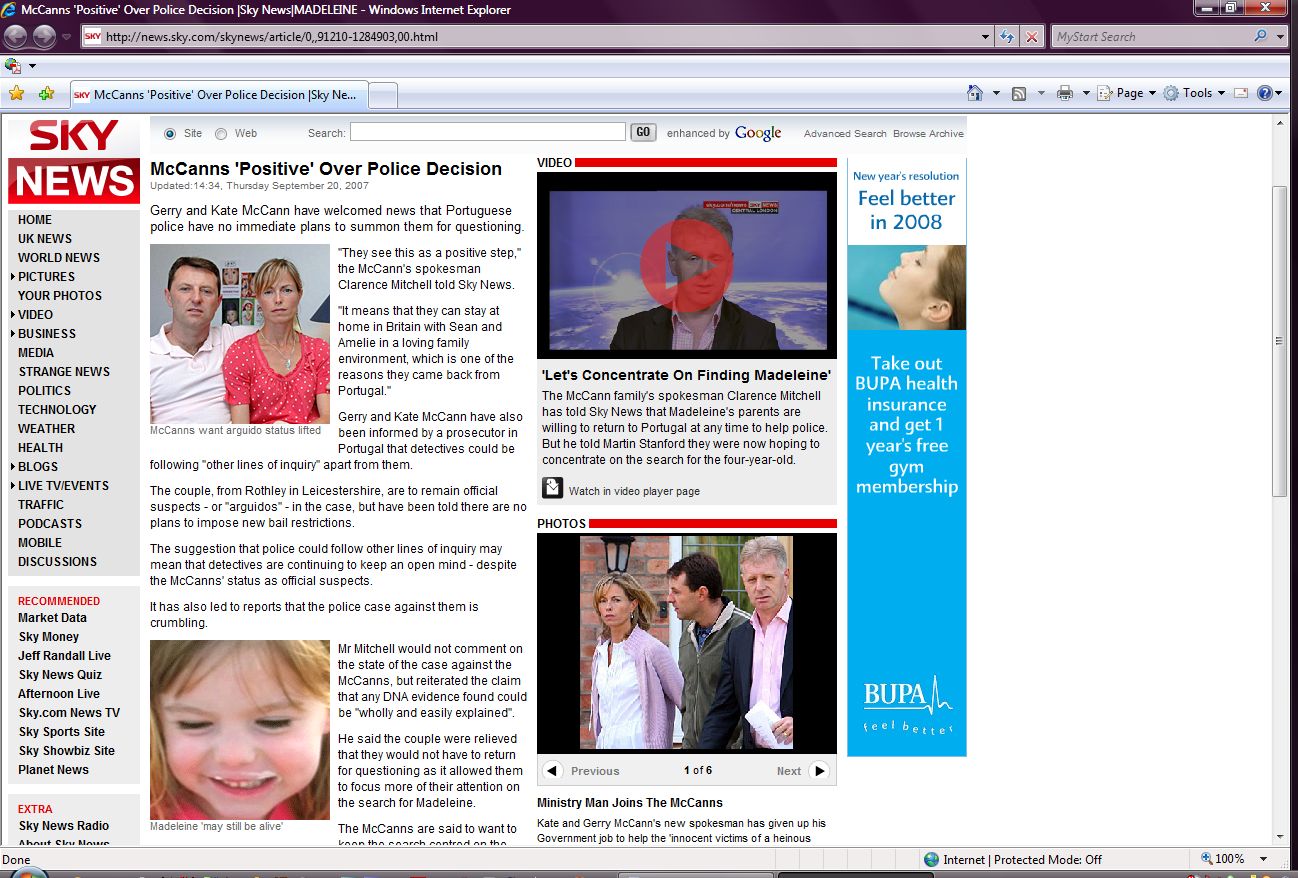Click the Print icon
This screenshot has width=1298, height=878.
(x=1065, y=93)
